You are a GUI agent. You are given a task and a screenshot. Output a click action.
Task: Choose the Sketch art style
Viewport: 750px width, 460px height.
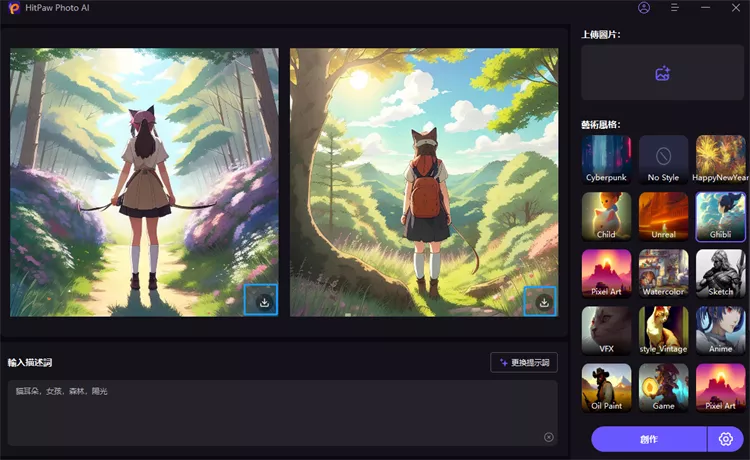click(720, 274)
